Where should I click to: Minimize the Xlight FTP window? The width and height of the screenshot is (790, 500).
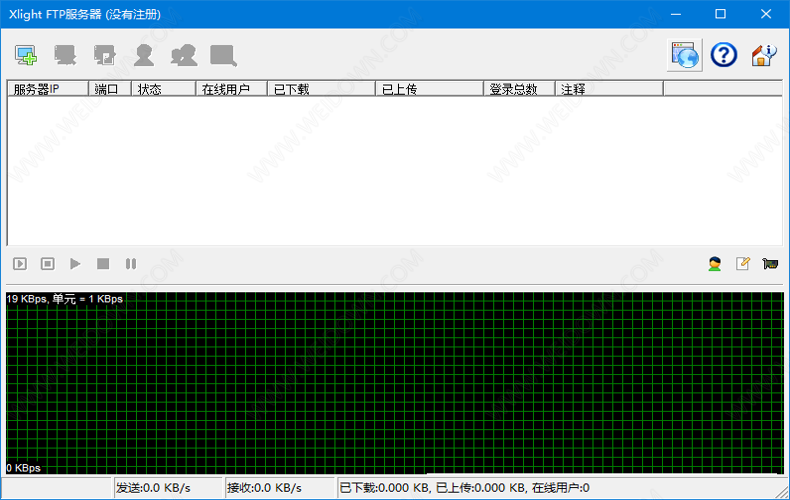[676, 14]
